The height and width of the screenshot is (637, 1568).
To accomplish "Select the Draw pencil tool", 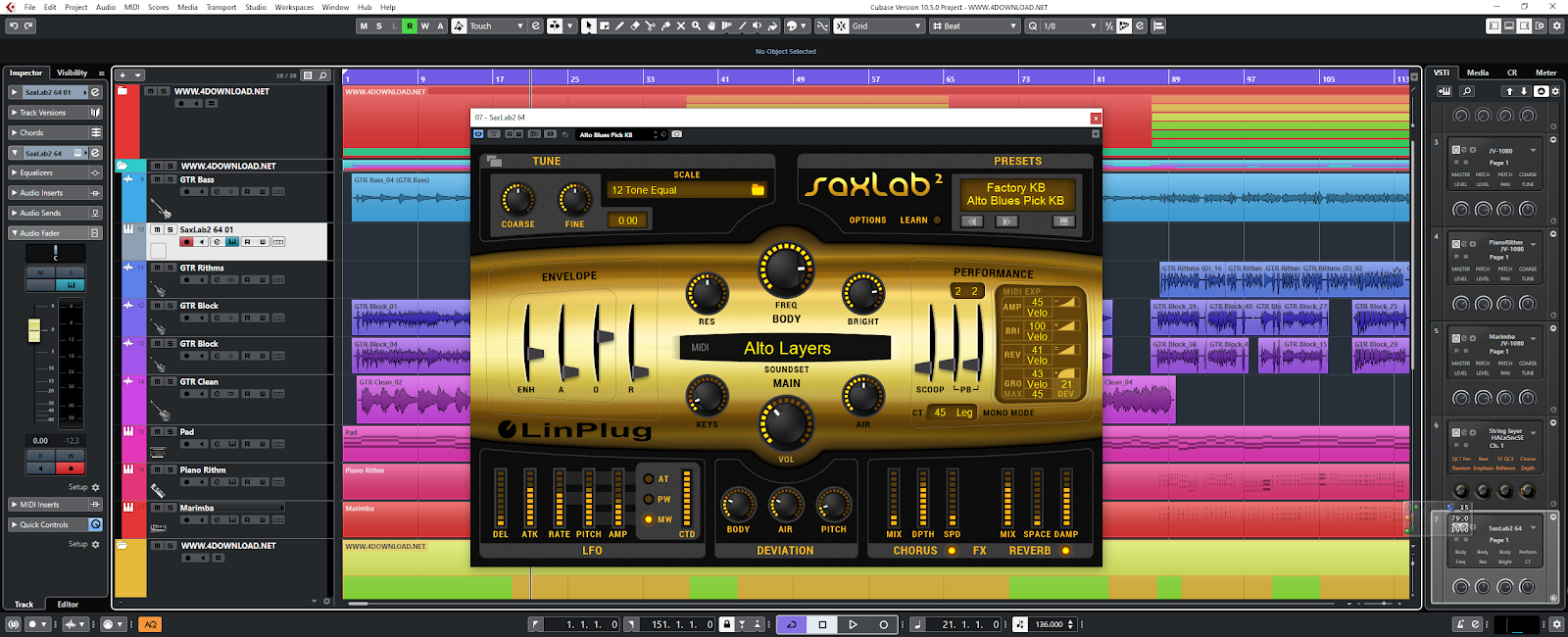I will [619, 25].
